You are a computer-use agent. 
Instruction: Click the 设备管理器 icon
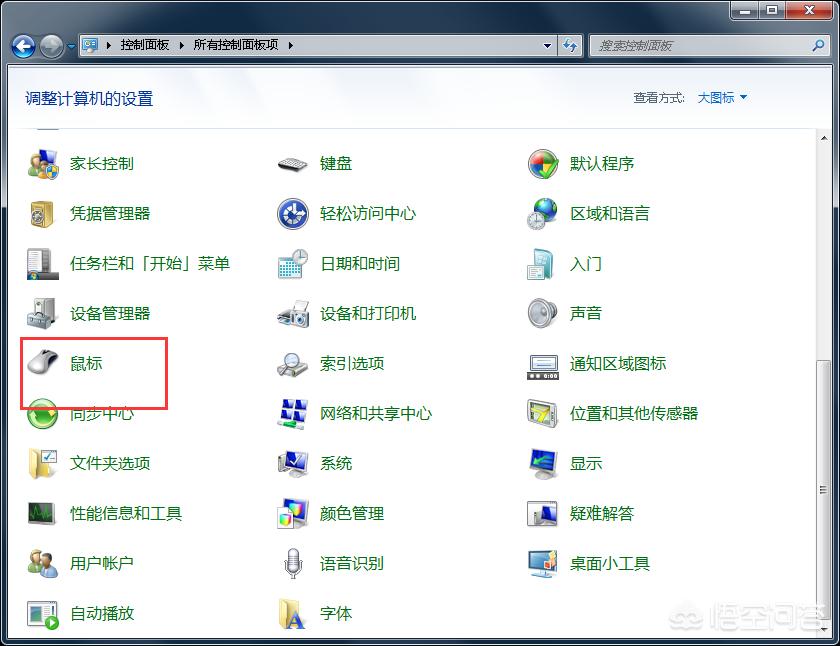pos(42,313)
